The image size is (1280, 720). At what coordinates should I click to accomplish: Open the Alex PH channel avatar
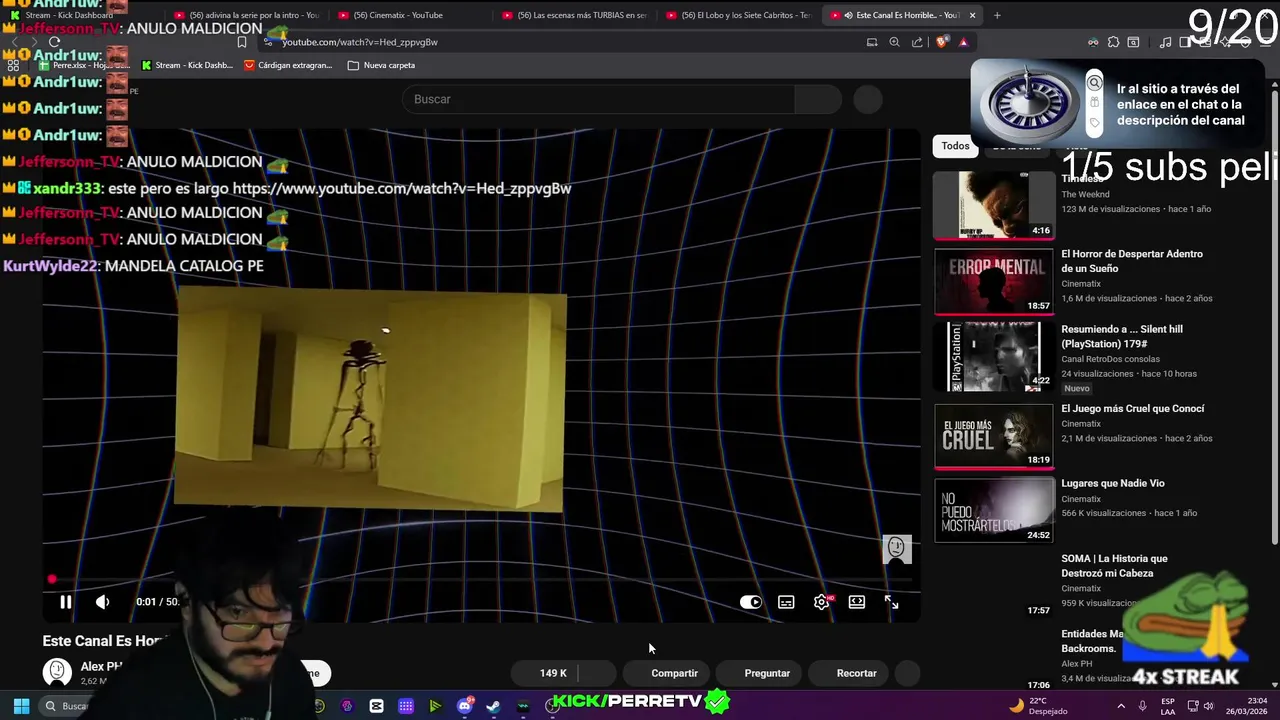tap(57, 672)
